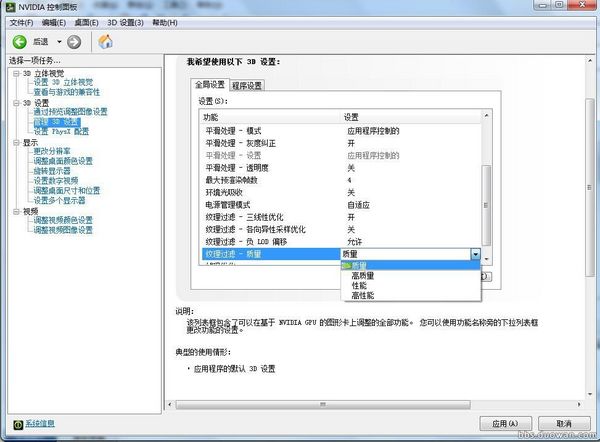
Task: Open the 编辑(E) menu
Action: tap(54, 23)
